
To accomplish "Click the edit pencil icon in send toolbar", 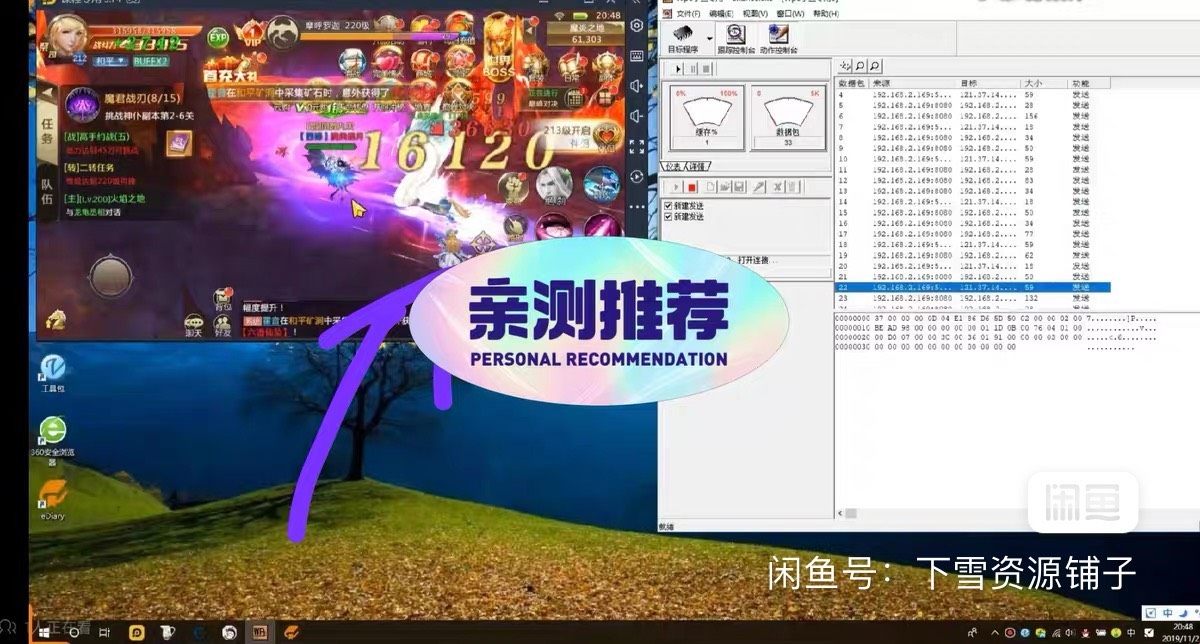I will point(759,187).
